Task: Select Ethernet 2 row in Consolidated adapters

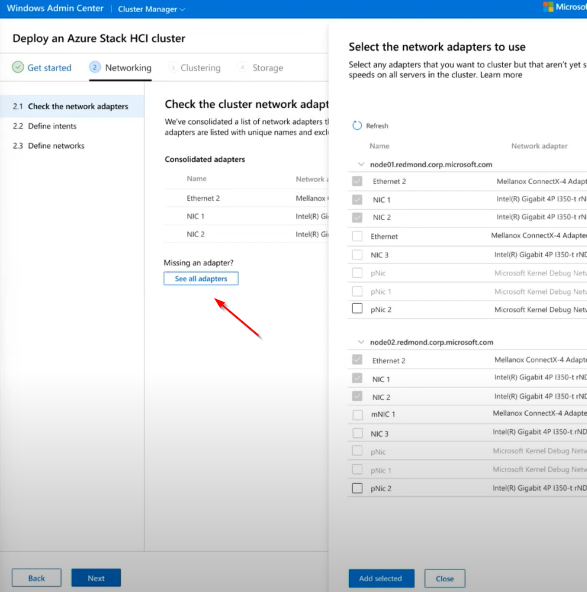Action: click(x=246, y=198)
